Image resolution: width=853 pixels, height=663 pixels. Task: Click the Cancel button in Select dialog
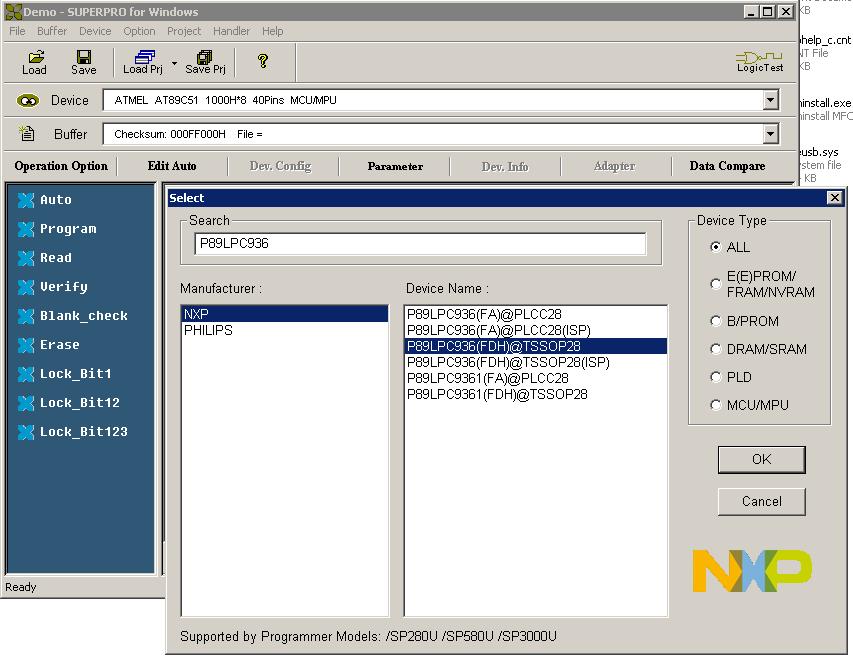(x=762, y=501)
